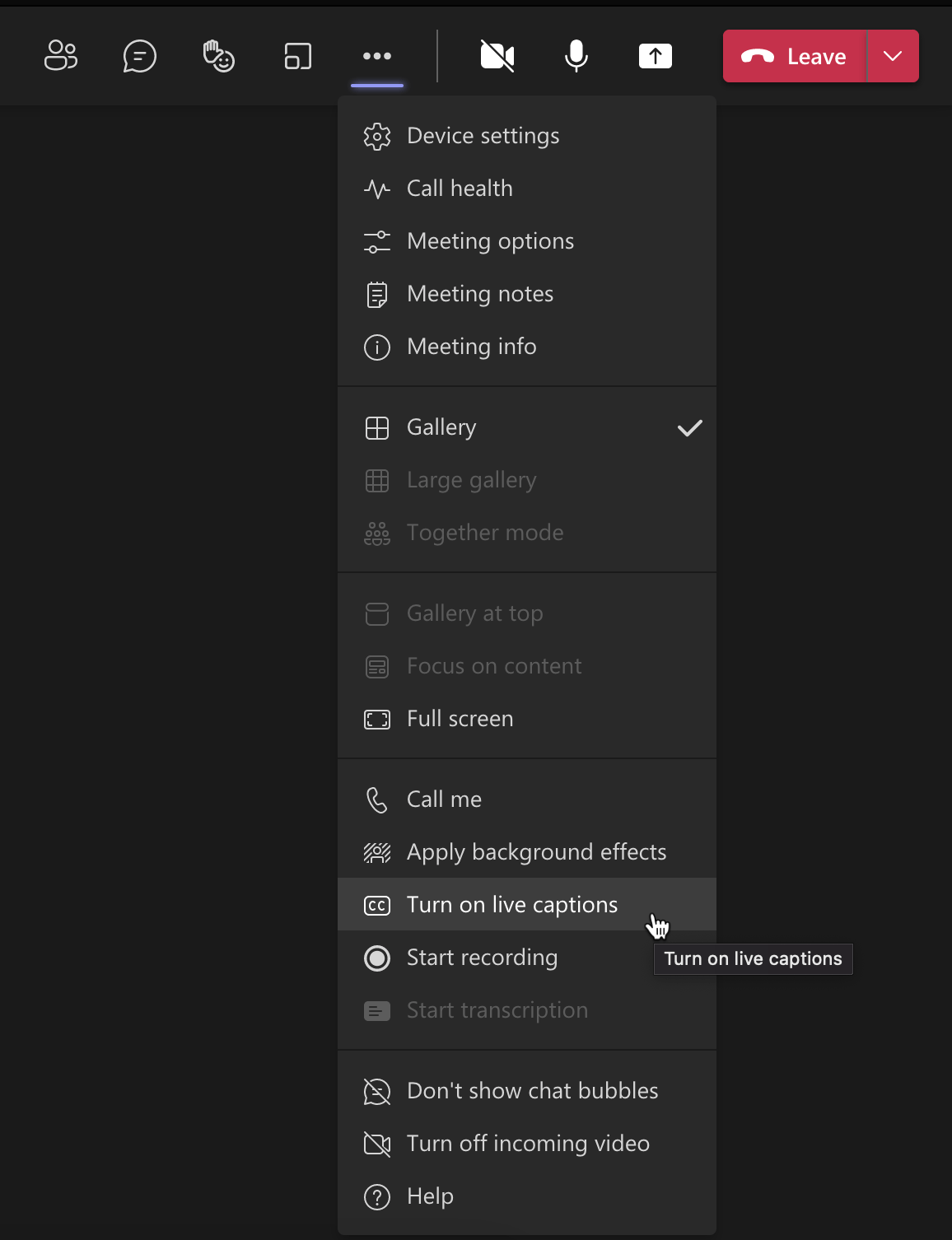Share your screen
This screenshot has width=952, height=1240.
click(656, 56)
